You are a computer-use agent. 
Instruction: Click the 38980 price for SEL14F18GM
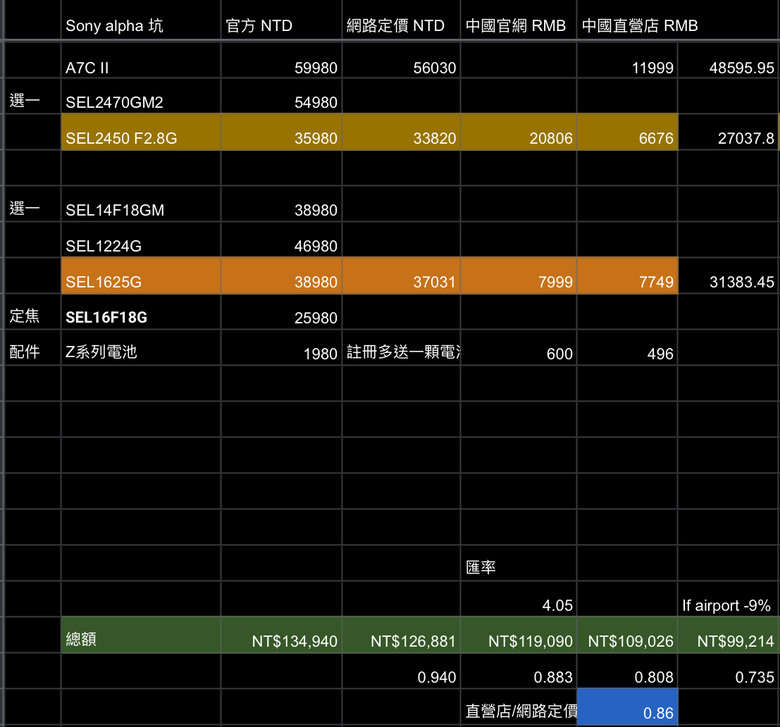(282, 204)
